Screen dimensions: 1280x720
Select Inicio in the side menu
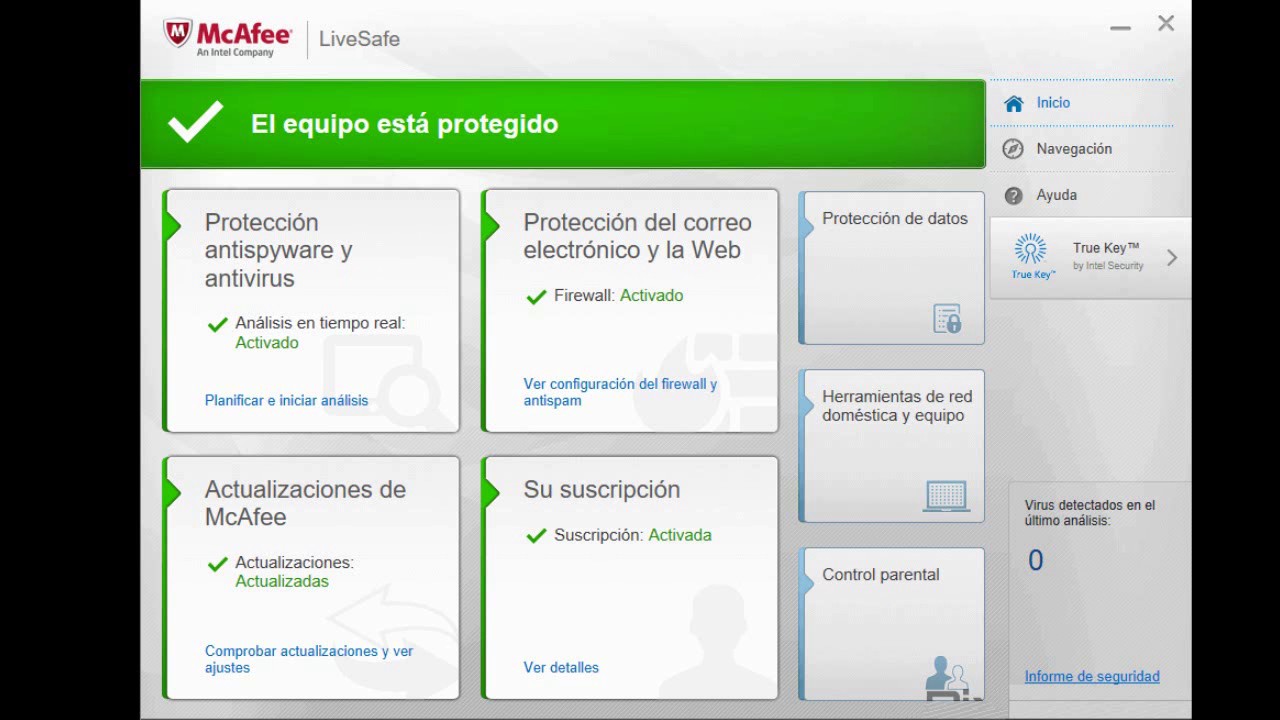pyautogui.click(x=1082, y=103)
